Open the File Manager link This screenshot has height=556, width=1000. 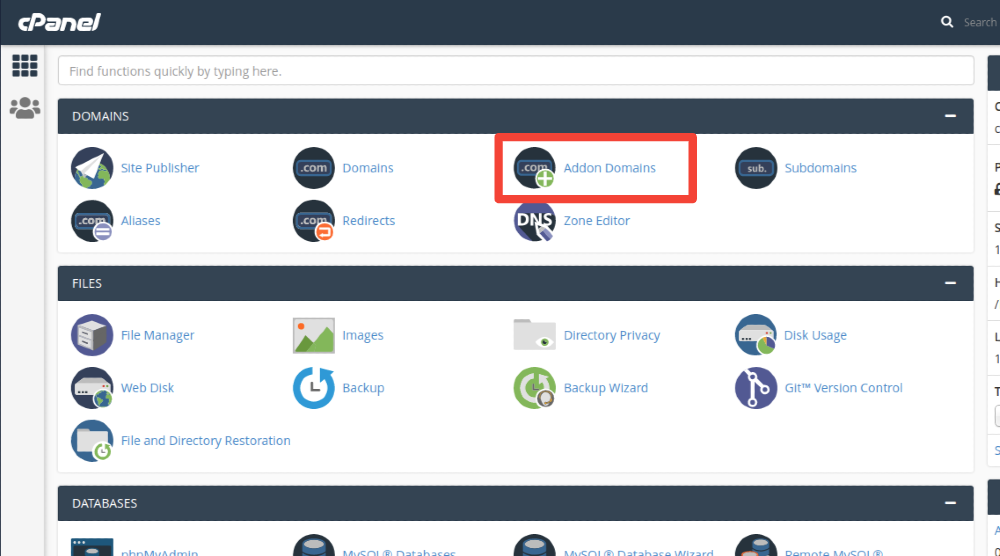coord(158,335)
